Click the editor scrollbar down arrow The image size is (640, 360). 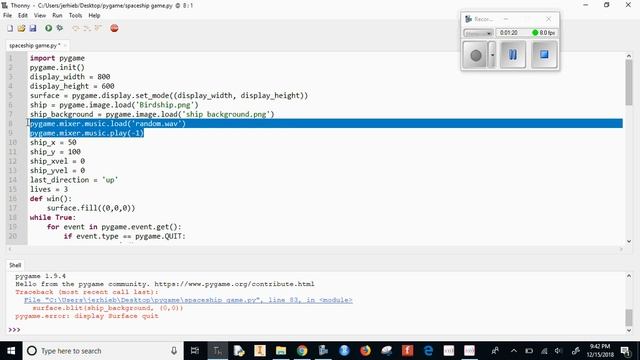pyautogui.click(x=629, y=241)
